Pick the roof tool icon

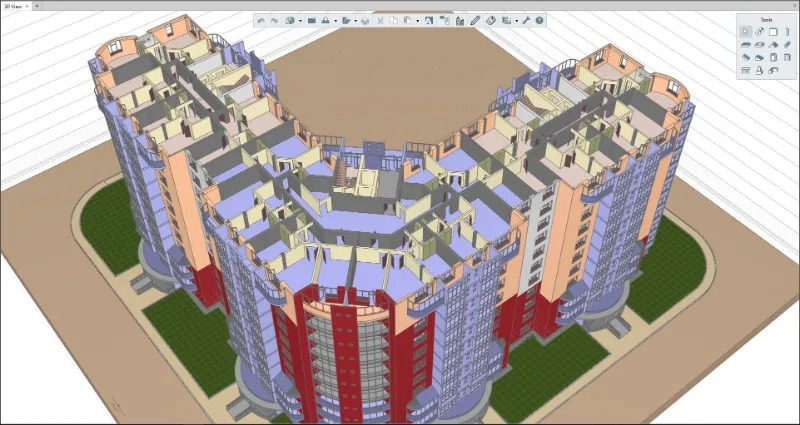[773, 45]
